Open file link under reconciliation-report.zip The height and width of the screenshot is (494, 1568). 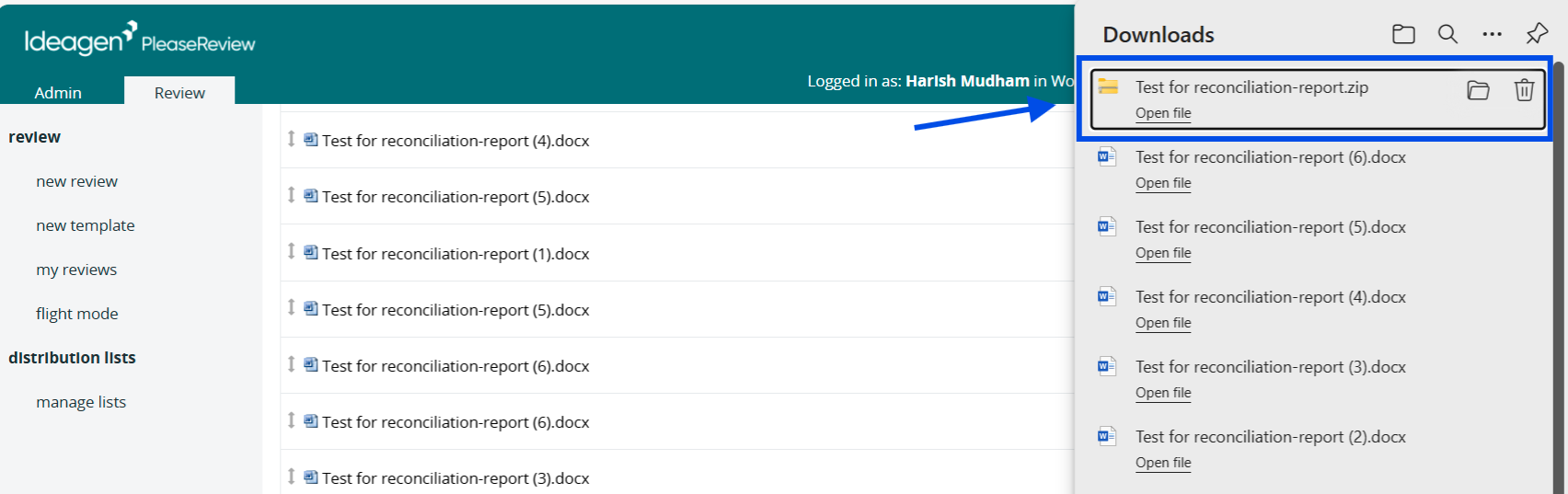coord(1163,113)
